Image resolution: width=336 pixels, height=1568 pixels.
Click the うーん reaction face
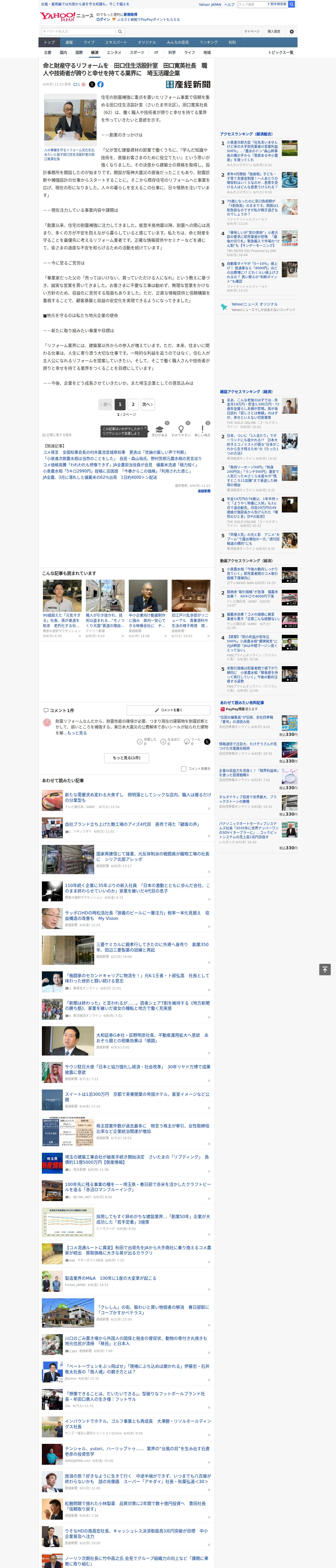pos(187,742)
